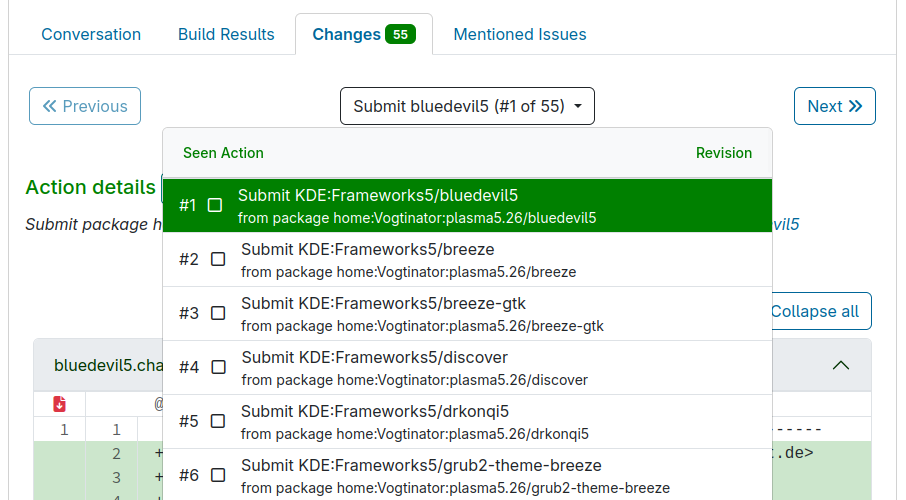Open the Mentioned Issues tab
The width and height of the screenshot is (906, 500).
(x=520, y=34)
